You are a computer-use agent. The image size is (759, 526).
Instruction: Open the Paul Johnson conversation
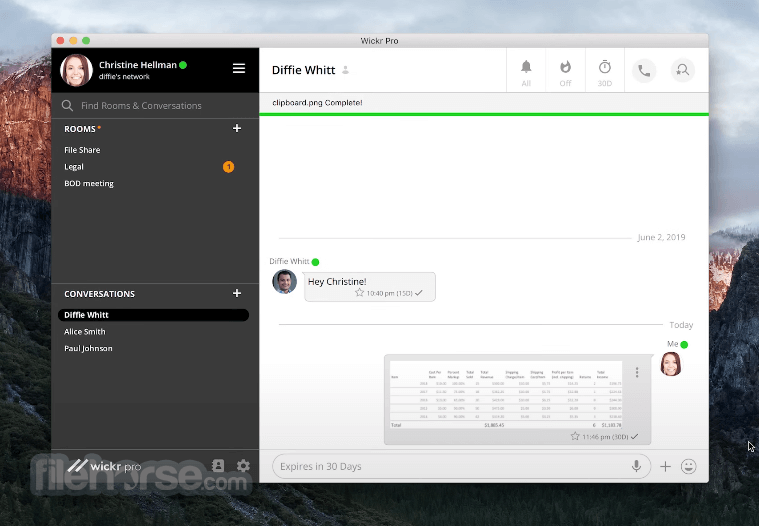(89, 348)
